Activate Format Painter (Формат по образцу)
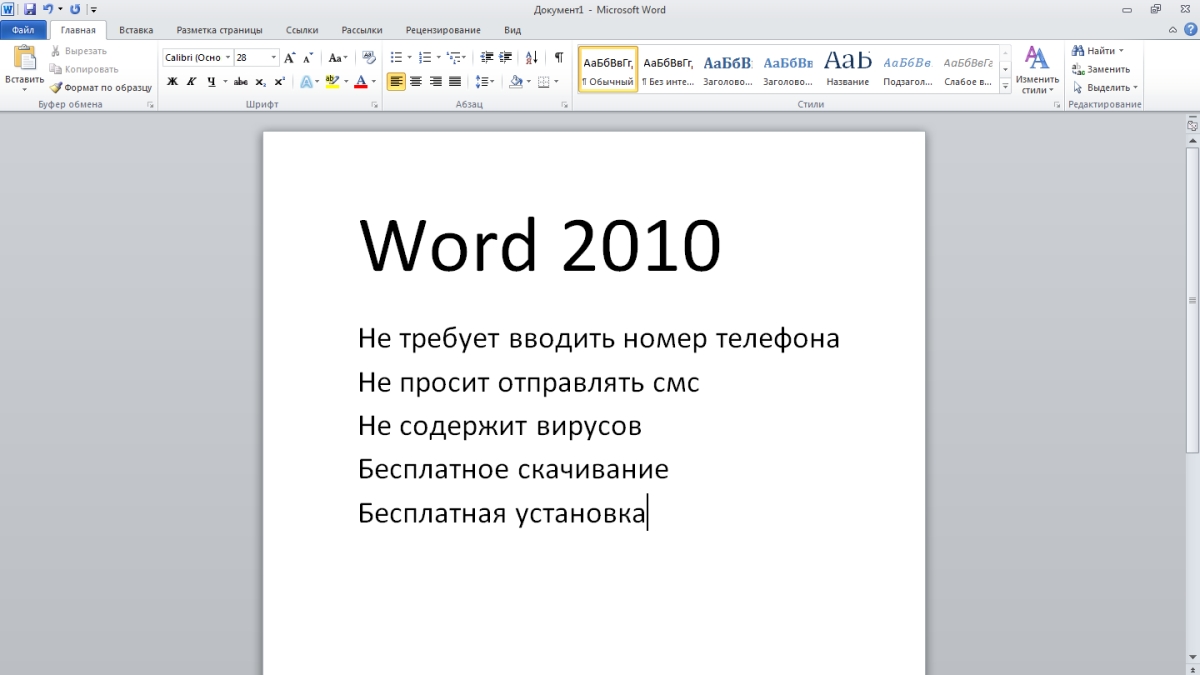 click(x=100, y=87)
